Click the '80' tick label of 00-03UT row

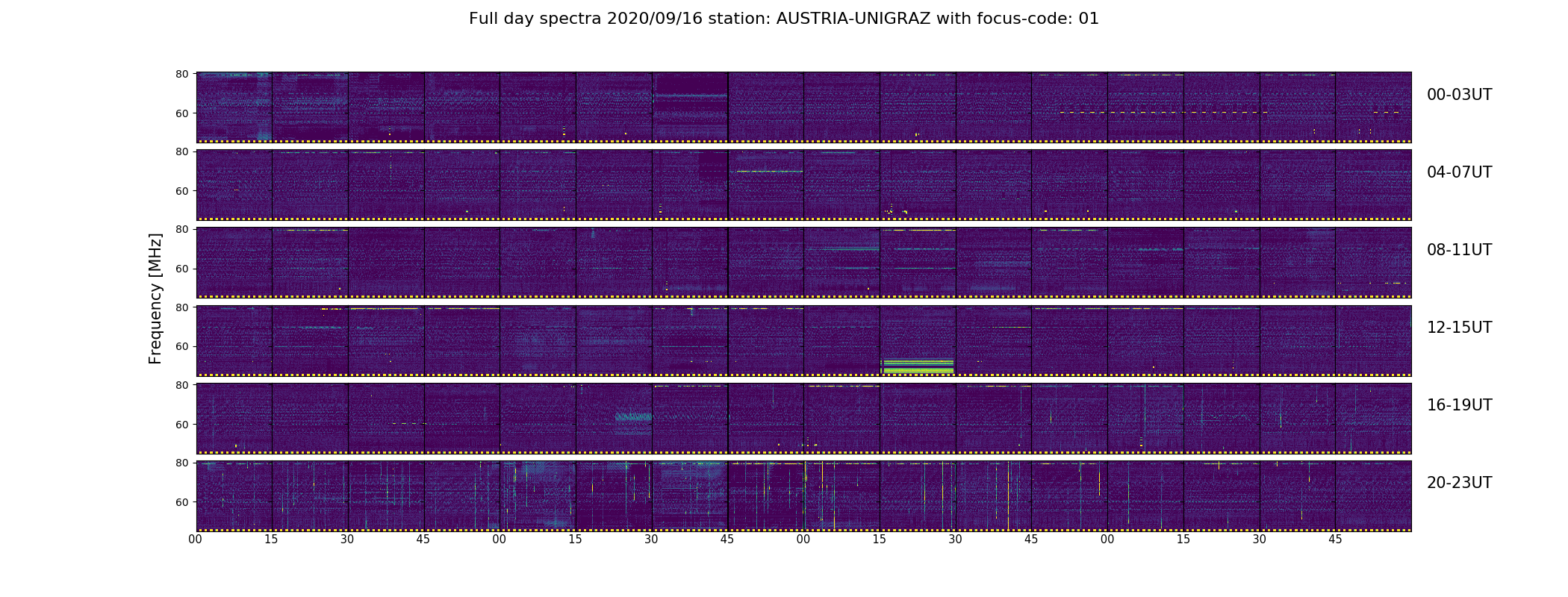click(181, 74)
